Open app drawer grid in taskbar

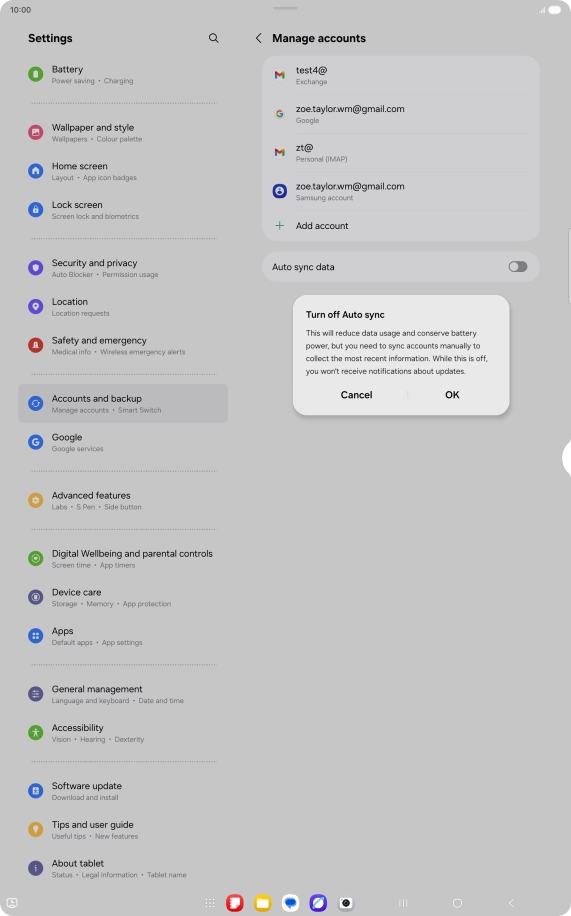[x=210, y=903]
